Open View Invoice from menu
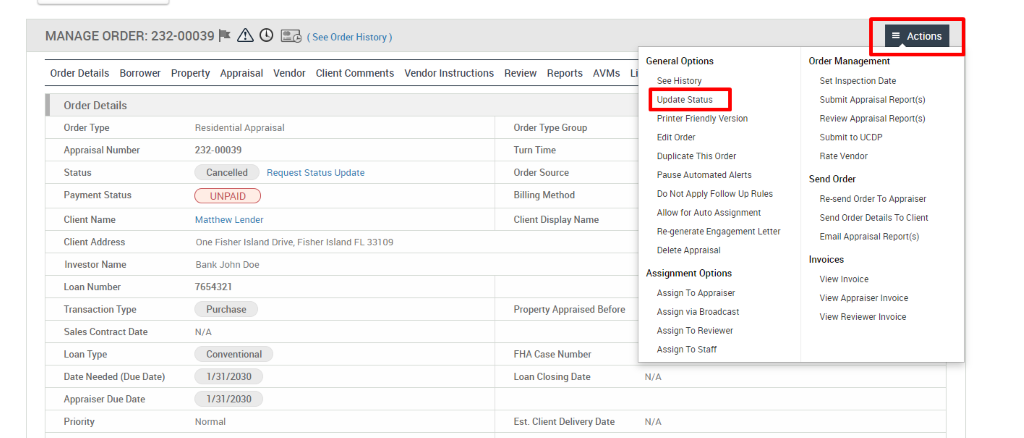Image resolution: width=1024 pixels, height=438 pixels. point(844,279)
